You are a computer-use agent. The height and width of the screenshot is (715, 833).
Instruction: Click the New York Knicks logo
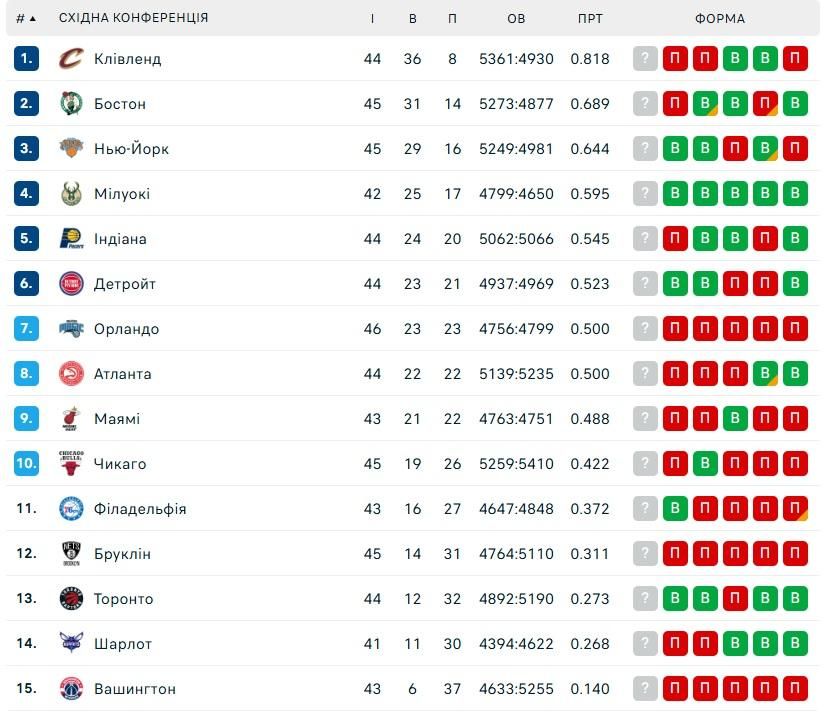(70, 149)
